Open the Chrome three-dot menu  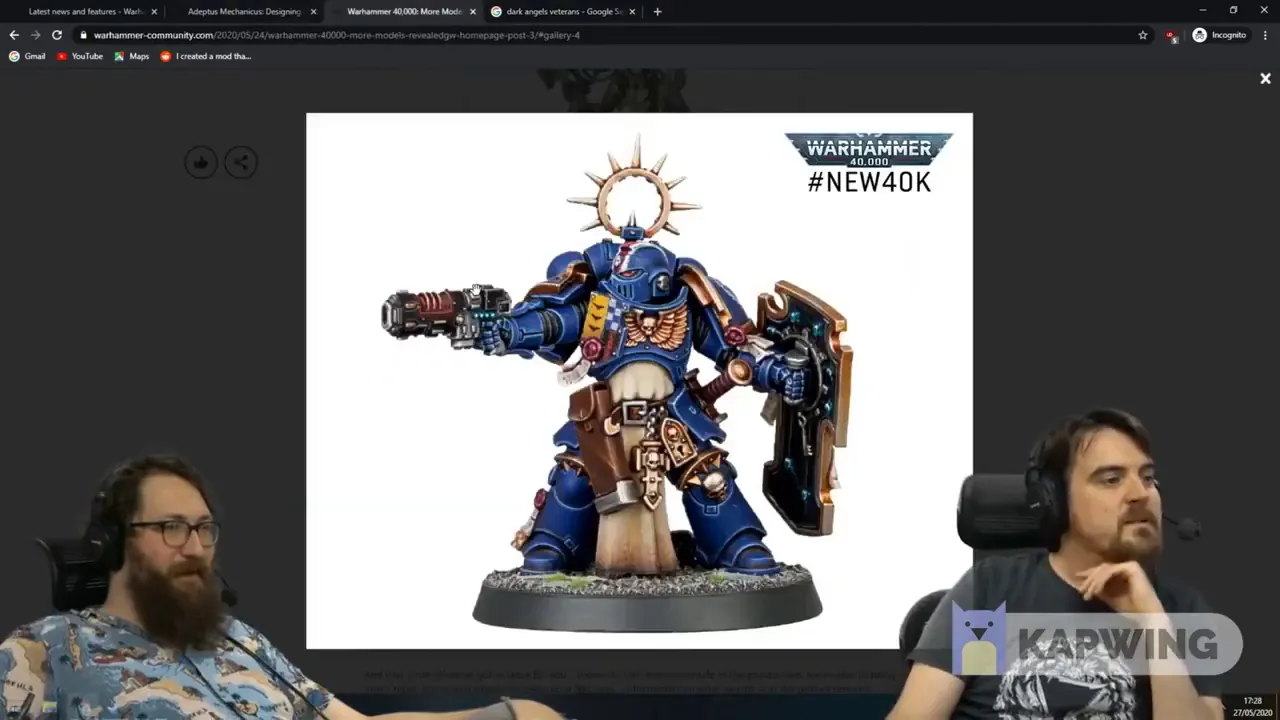point(1264,35)
